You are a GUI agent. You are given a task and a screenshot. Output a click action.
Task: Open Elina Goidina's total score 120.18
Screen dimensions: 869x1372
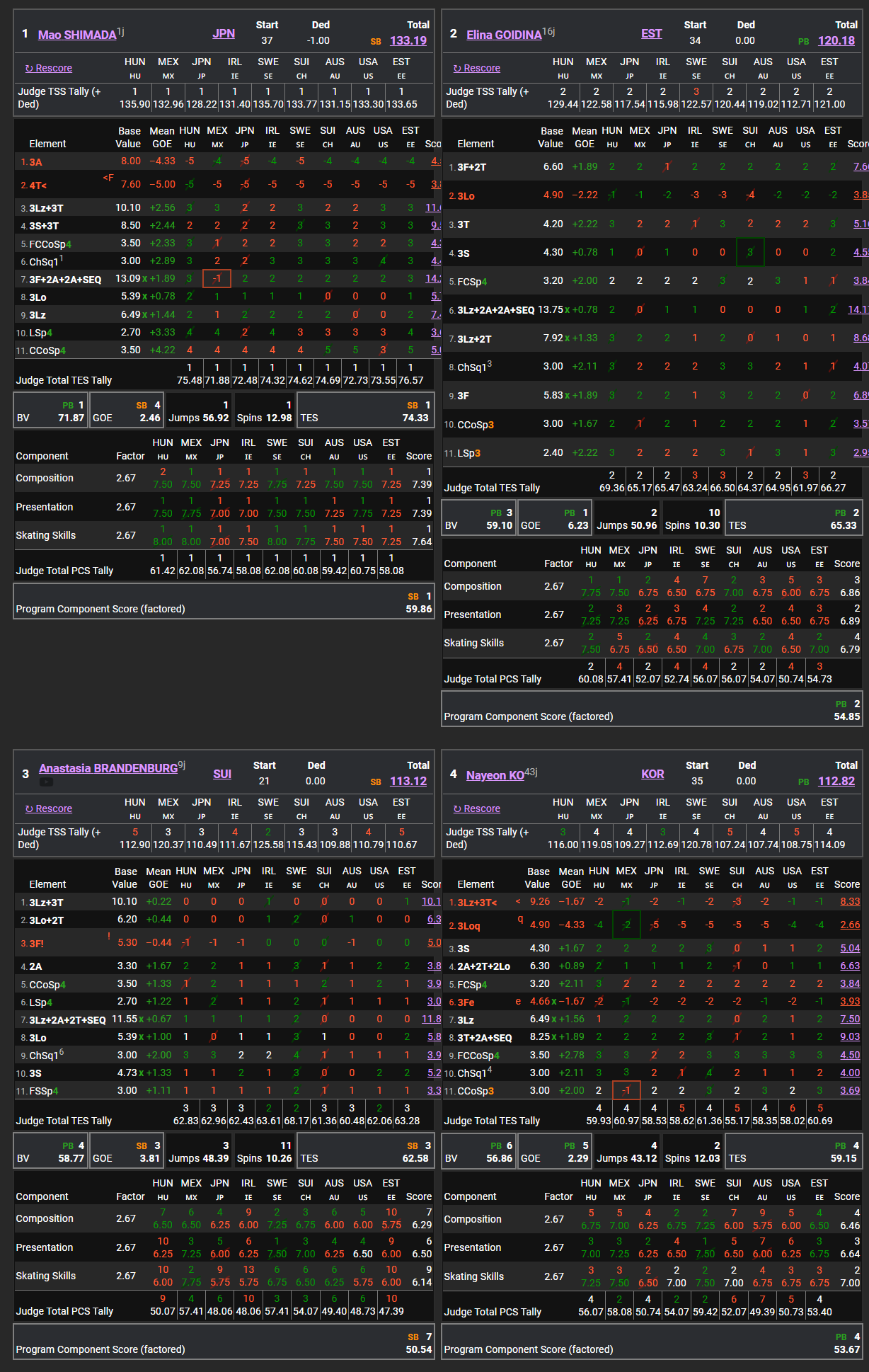[836, 40]
